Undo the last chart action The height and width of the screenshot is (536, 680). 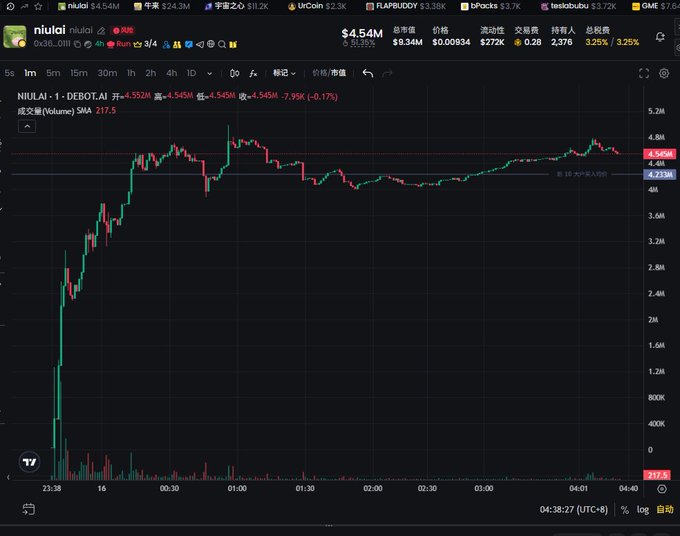tap(368, 73)
